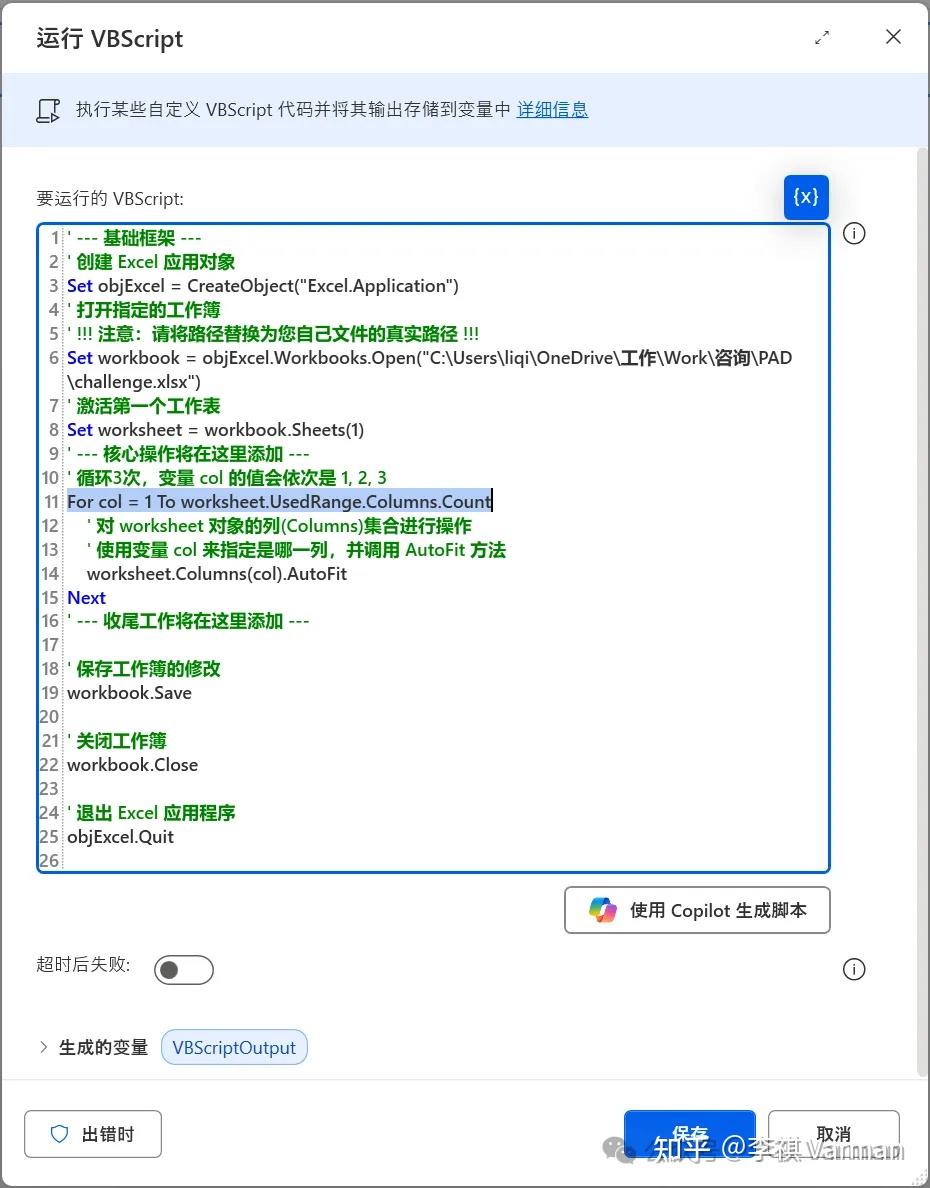Viewport: 930px width, 1188px height.
Task: Open 出错时 error handling options
Action: click(93, 1134)
